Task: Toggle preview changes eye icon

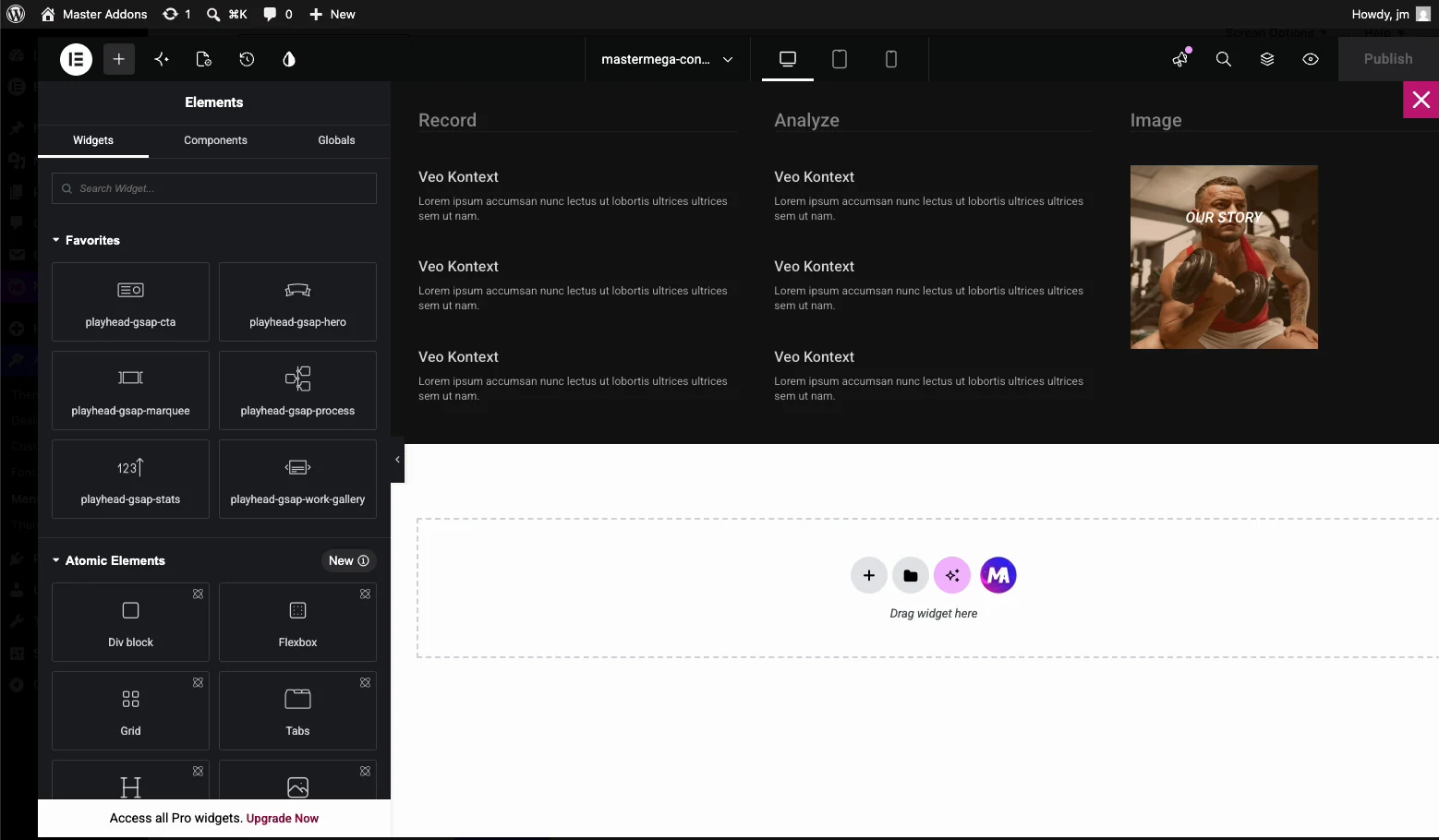Action: tap(1311, 59)
